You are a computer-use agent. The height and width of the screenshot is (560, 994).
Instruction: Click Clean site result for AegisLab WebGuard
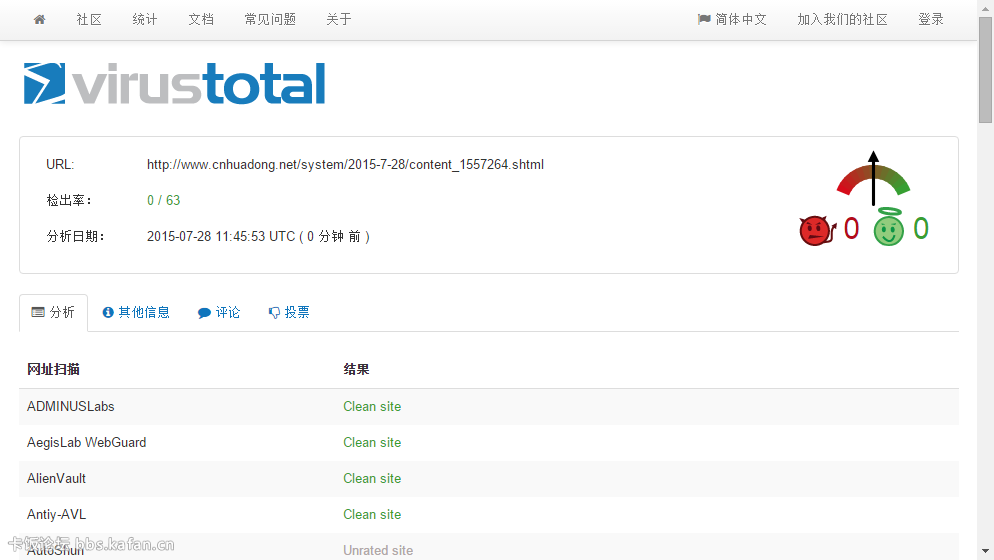point(372,443)
